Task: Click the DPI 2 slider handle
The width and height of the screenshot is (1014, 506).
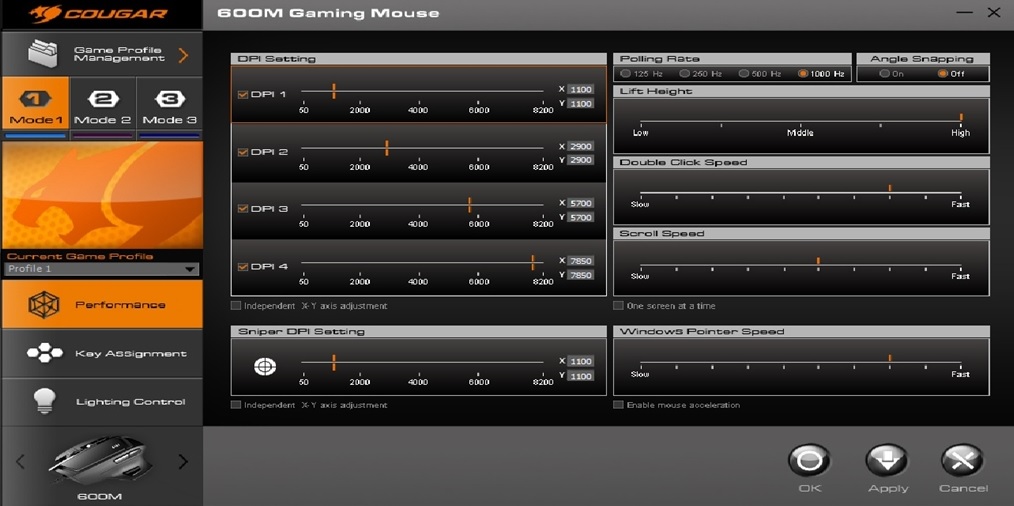Action: point(387,148)
